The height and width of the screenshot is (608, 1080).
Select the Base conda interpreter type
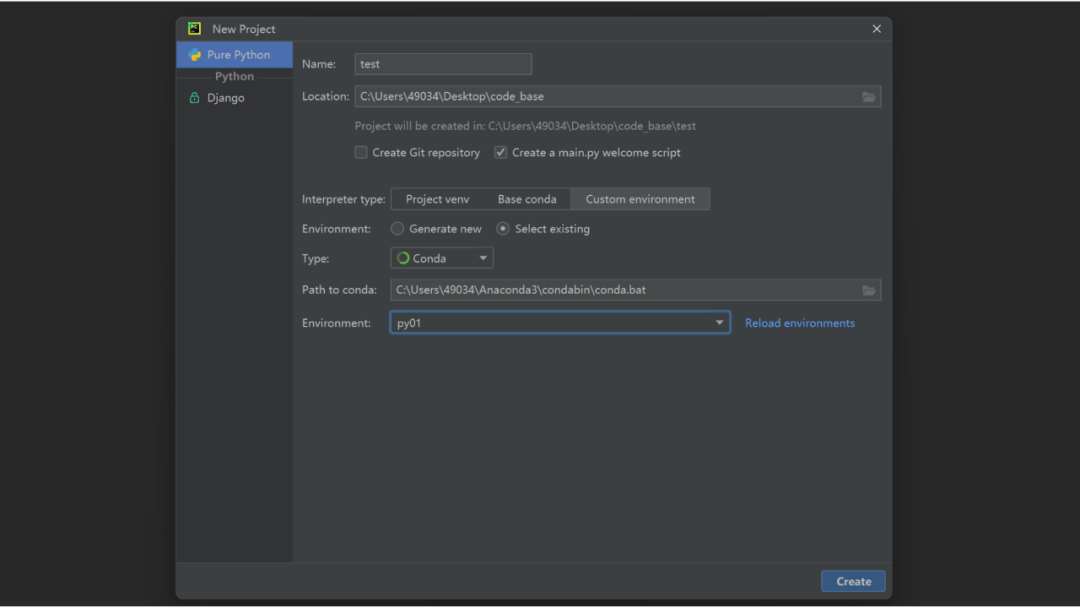point(528,199)
